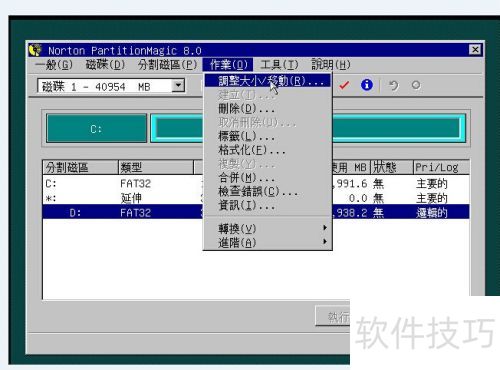This screenshot has height=370, width=500.
Task: Click the gray circle toolbar icon
Action: click(416, 85)
